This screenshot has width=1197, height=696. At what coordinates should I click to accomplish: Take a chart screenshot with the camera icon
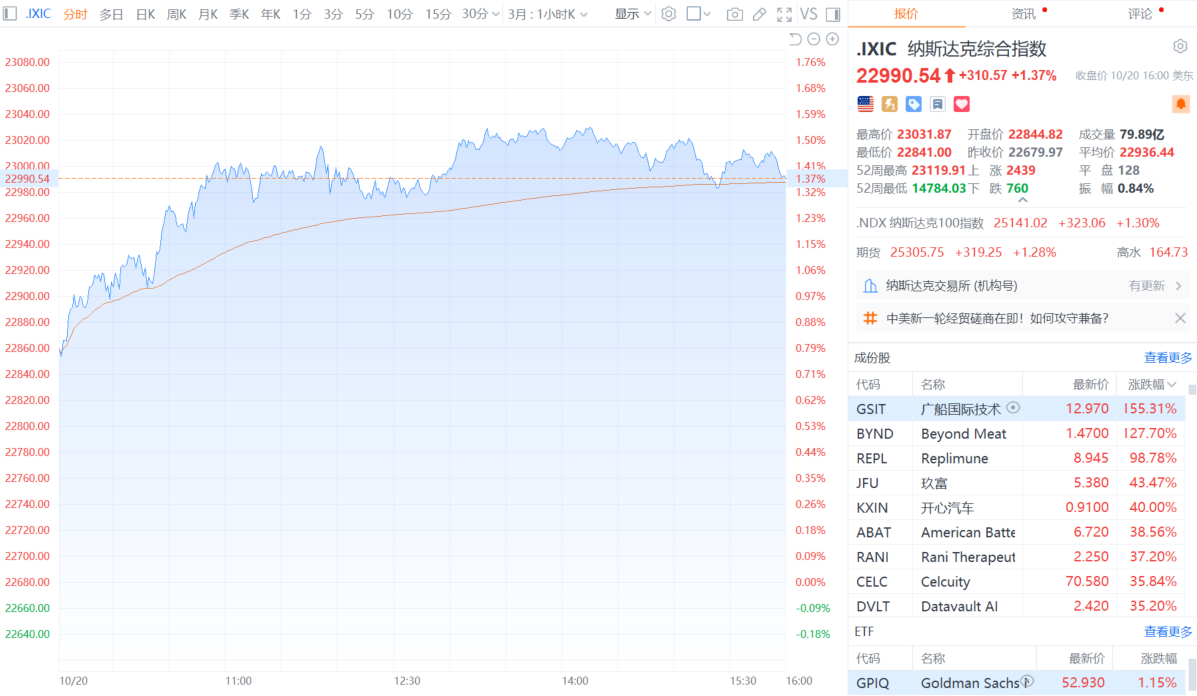[735, 14]
